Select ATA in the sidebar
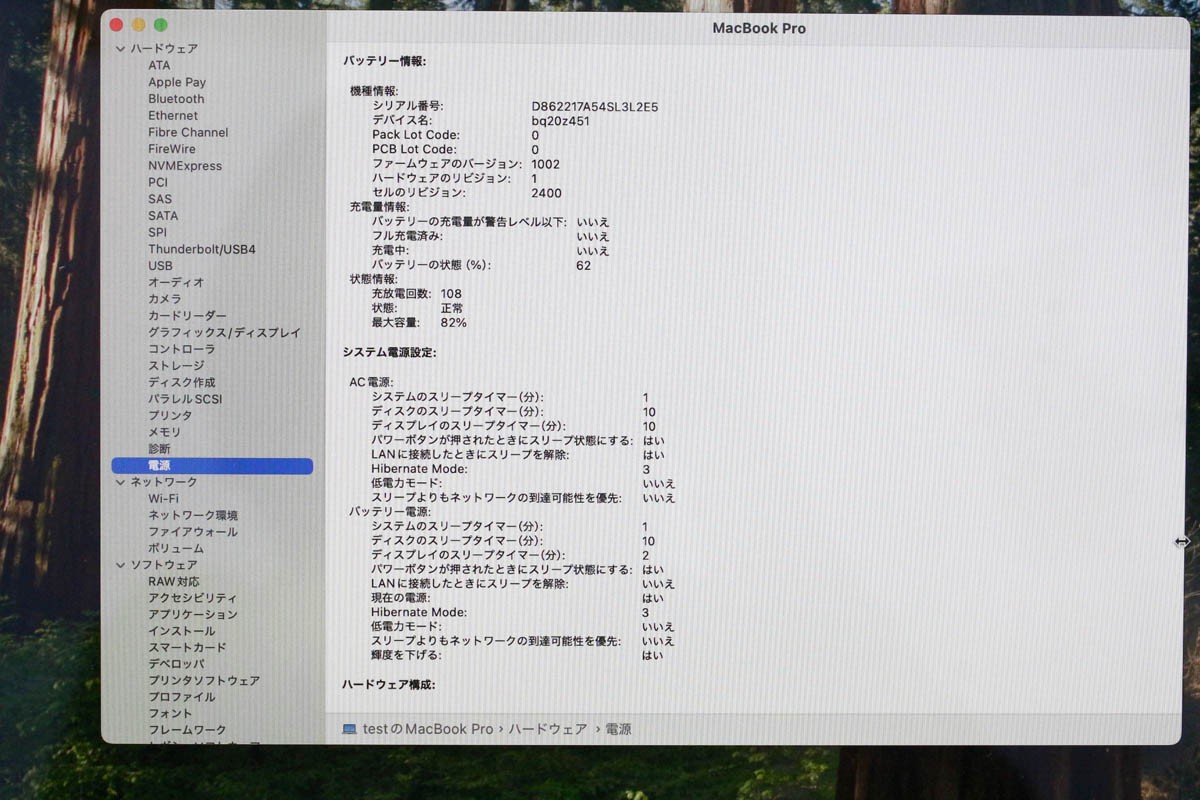The width and height of the screenshot is (1200, 800). (x=159, y=65)
